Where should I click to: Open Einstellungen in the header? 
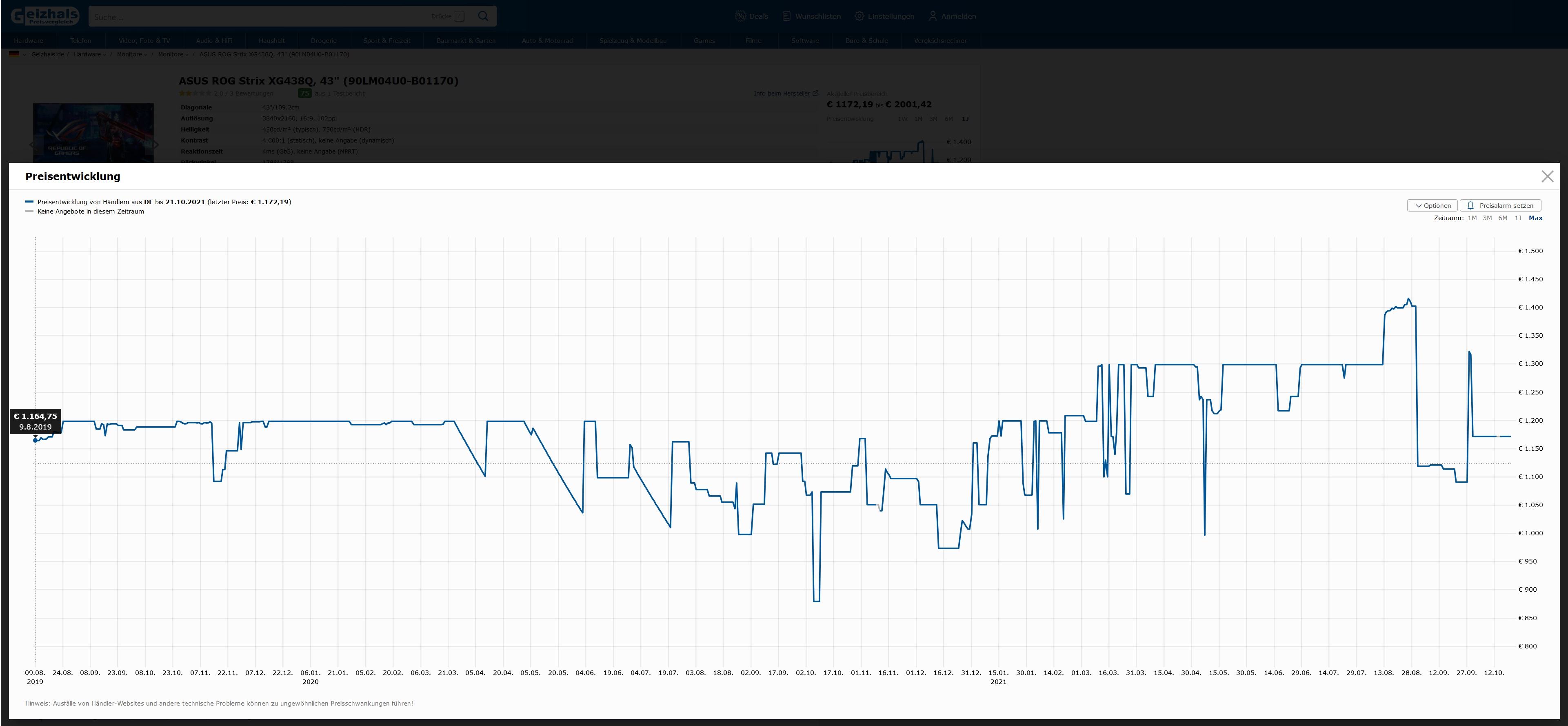884,16
